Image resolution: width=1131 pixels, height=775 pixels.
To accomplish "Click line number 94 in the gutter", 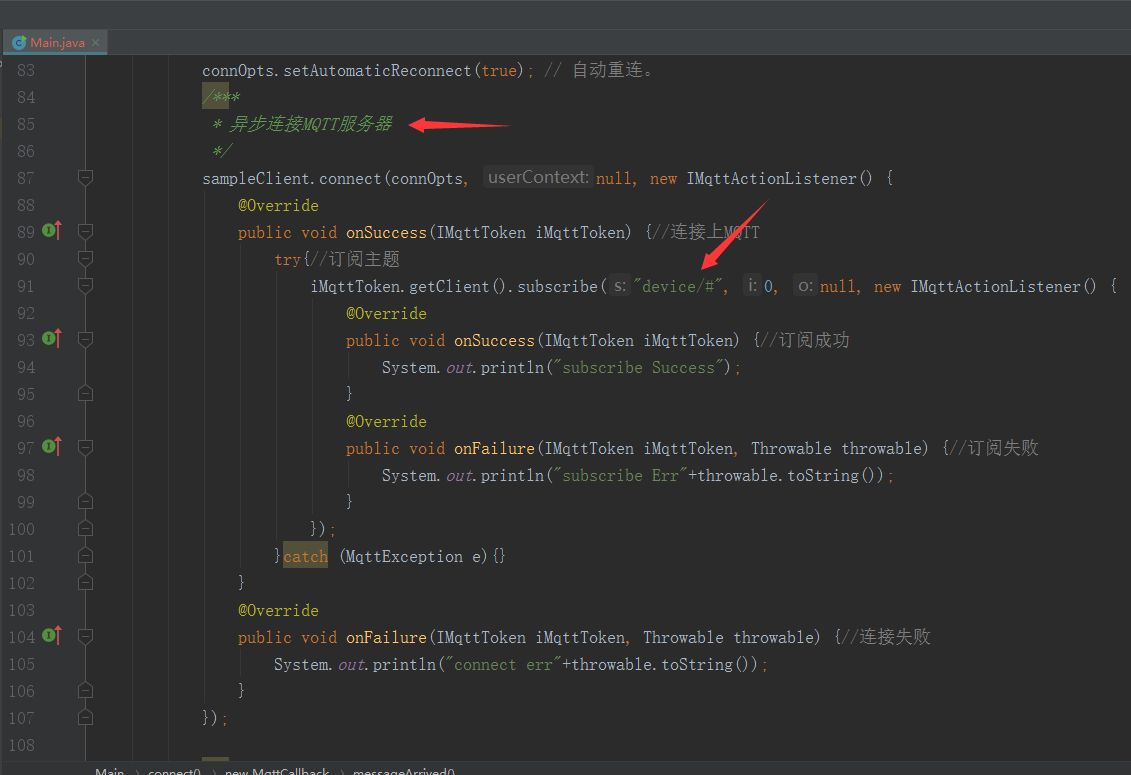I will [26, 367].
